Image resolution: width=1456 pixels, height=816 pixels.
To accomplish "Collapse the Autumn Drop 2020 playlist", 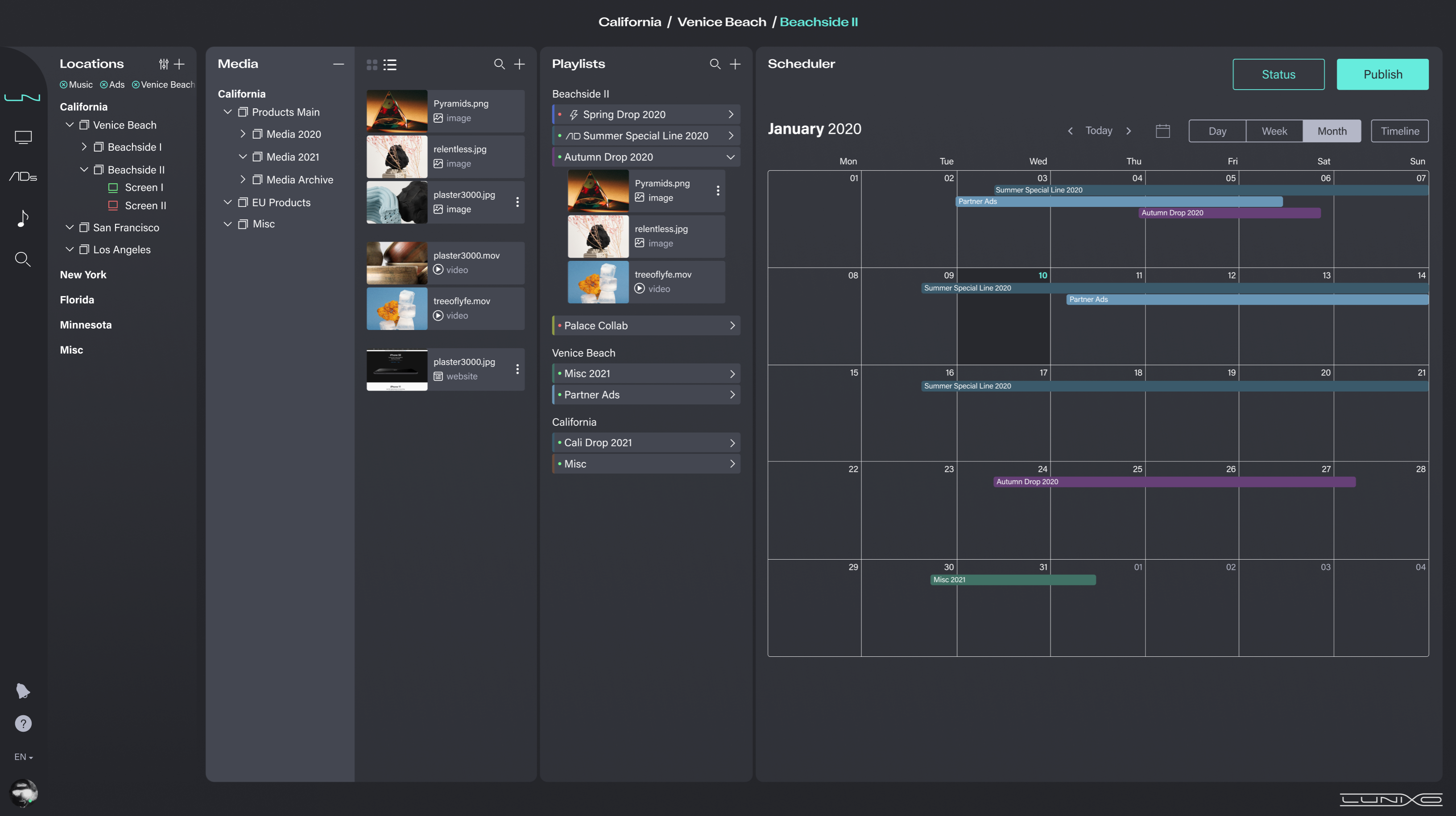I will tap(730, 157).
